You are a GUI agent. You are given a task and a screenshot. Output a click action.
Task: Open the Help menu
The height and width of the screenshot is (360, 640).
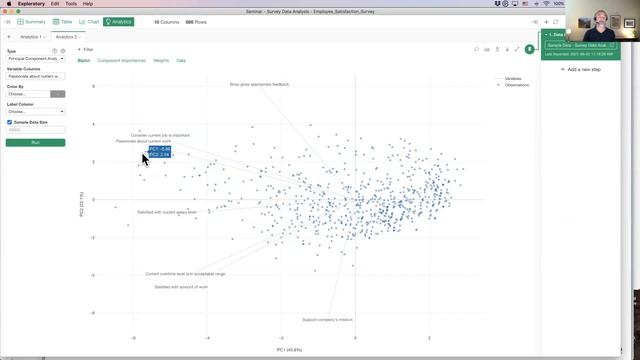coord(88,4)
